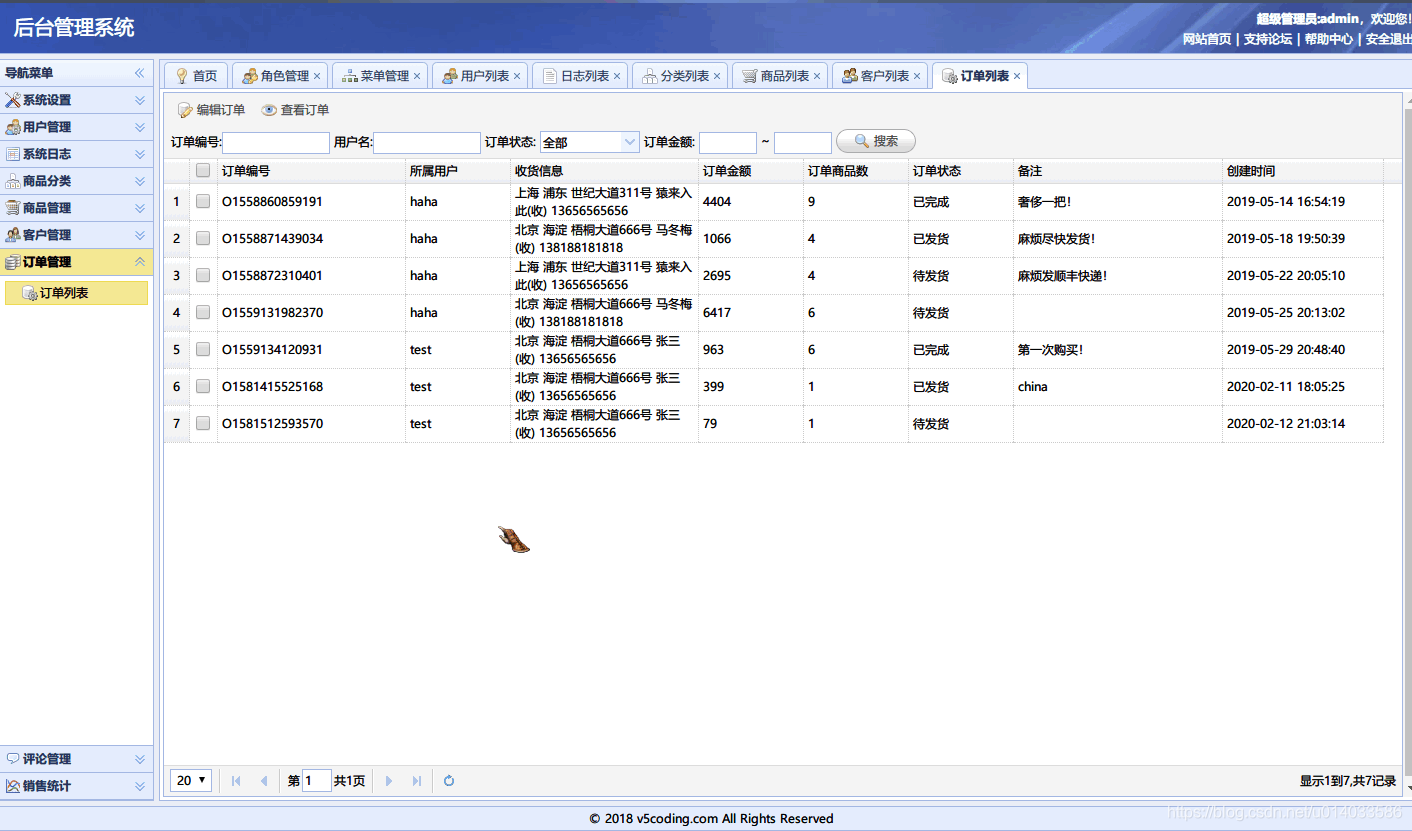
Task: Click the 销售统计 chart icon
Action: pos(13,786)
